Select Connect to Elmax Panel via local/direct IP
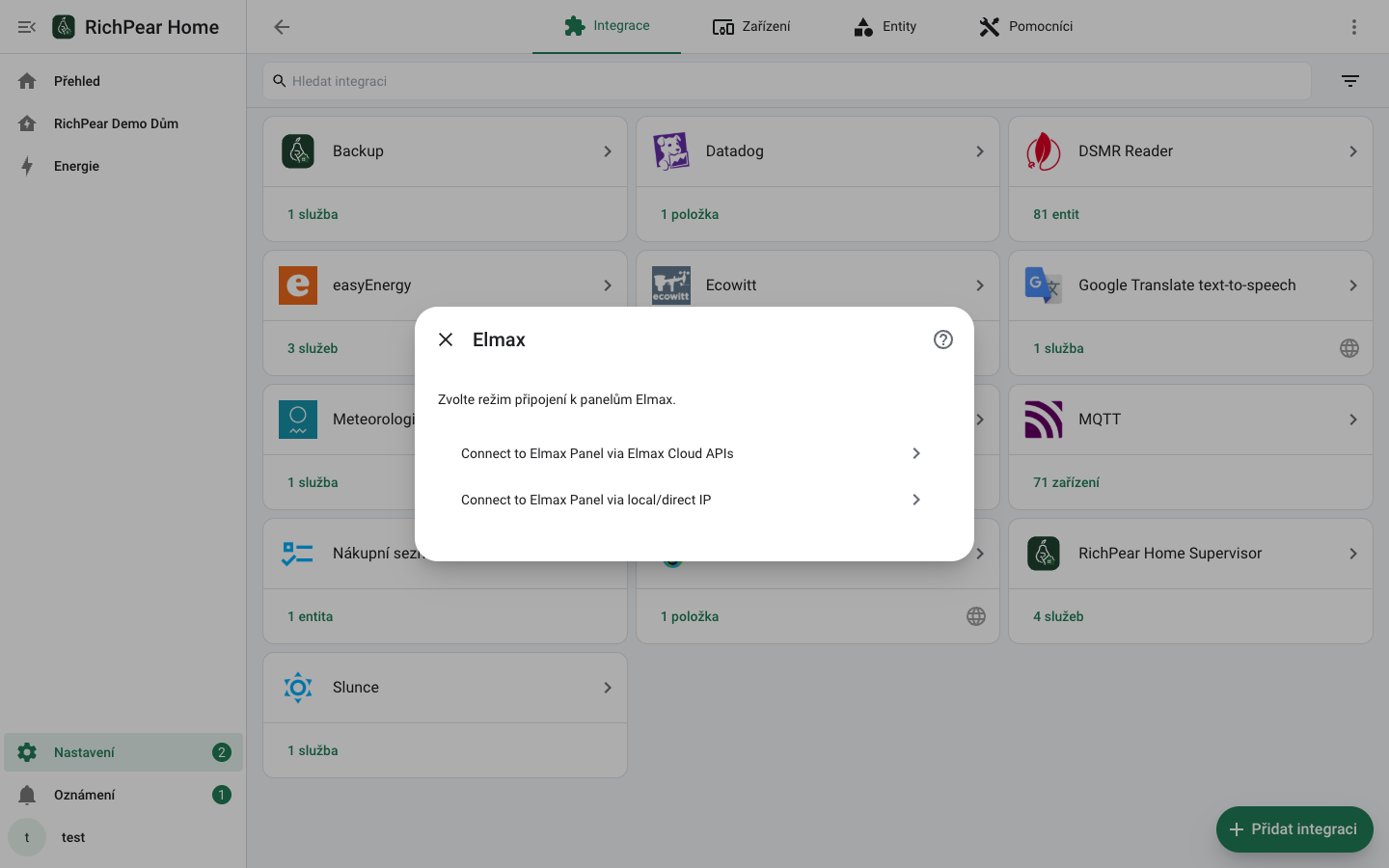Screen dimensions: 1389x868 [694, 500]
